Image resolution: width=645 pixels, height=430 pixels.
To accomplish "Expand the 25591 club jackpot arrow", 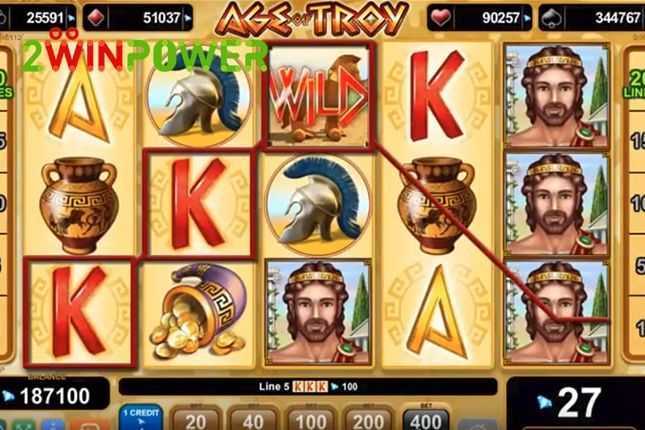I will (x=72, y=18).
